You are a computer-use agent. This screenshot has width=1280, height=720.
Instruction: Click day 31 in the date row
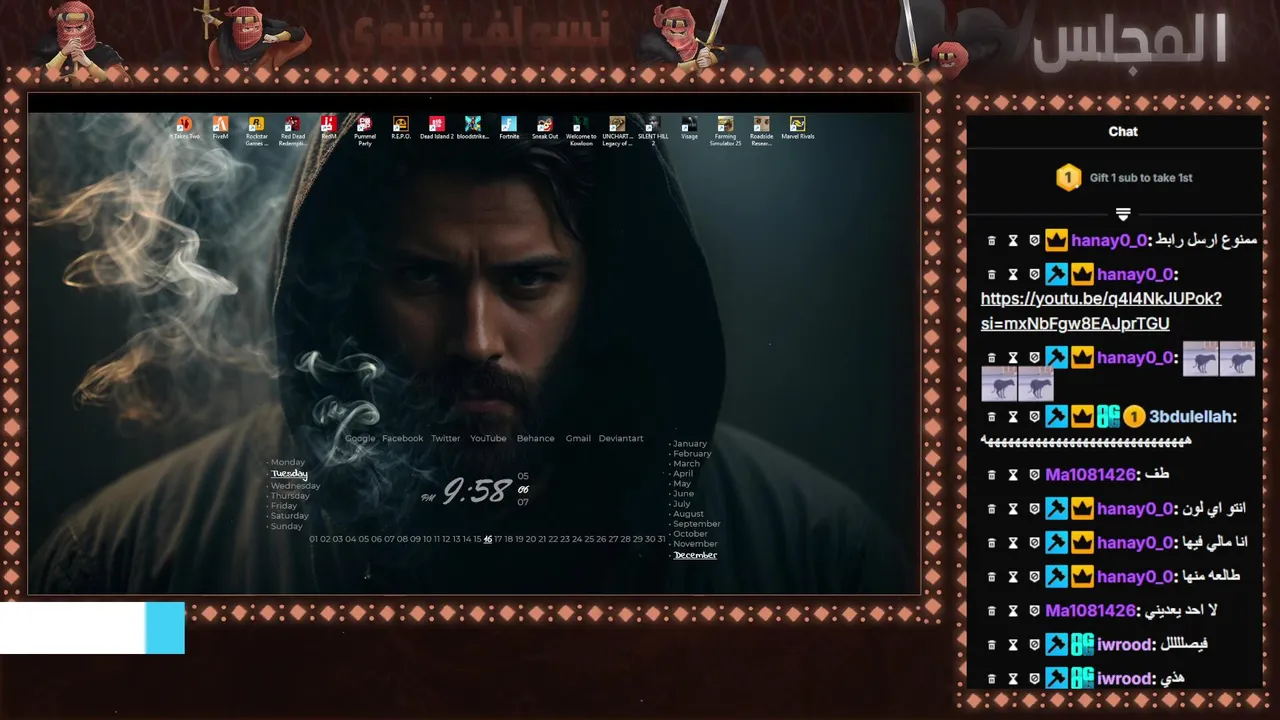tap(661, 539)
